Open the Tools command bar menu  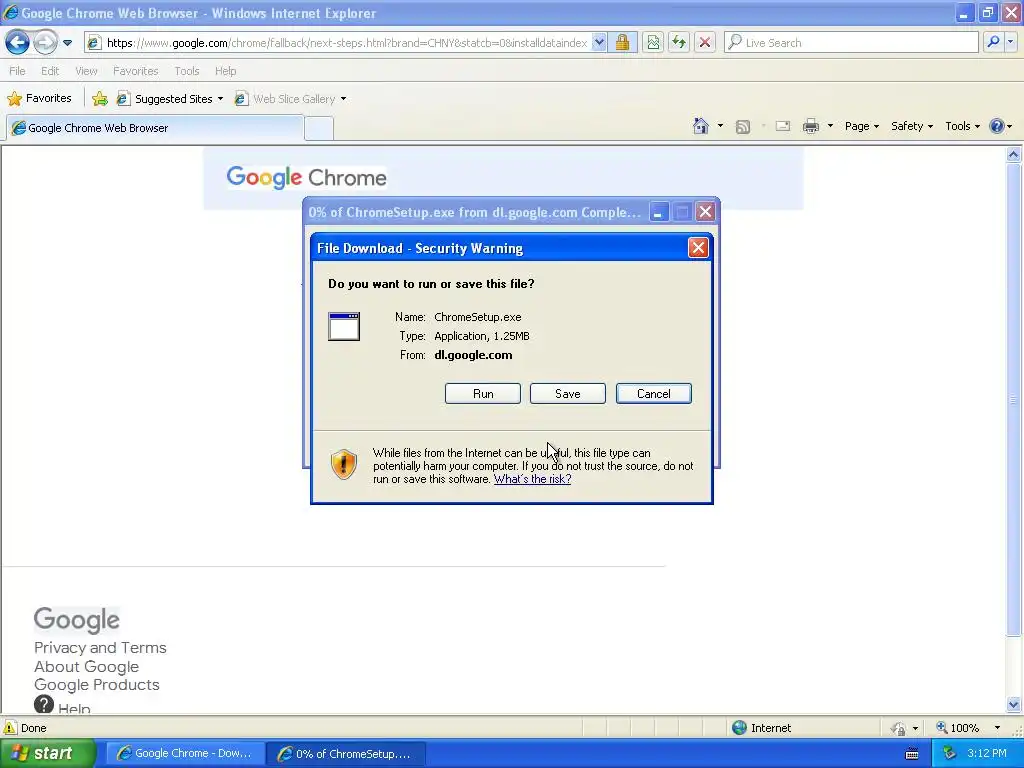click(963, 126)
